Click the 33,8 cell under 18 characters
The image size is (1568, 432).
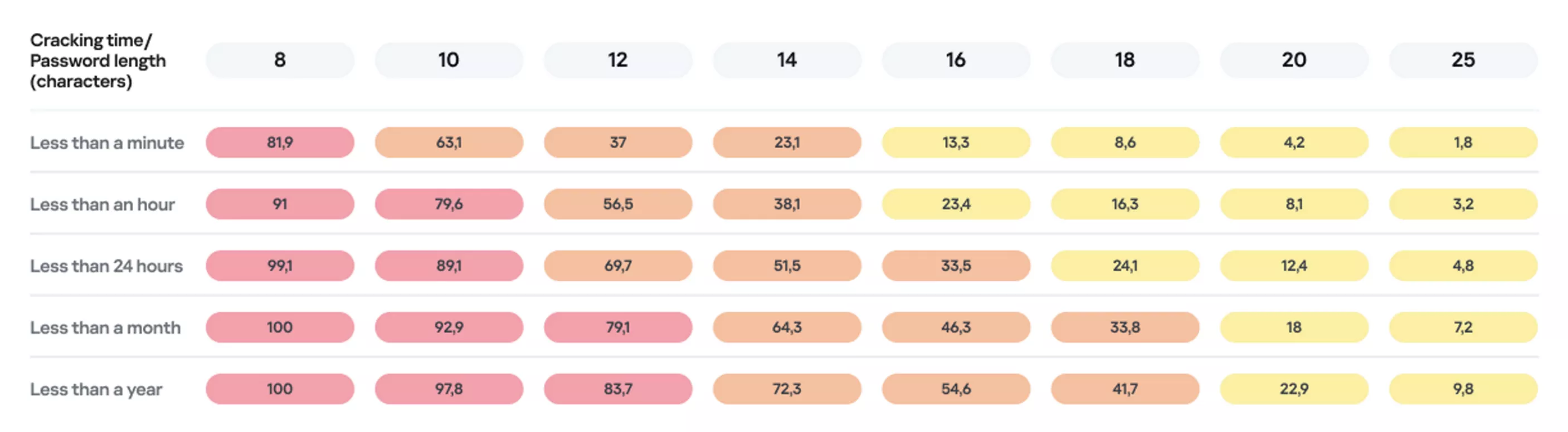(1125, 327)
